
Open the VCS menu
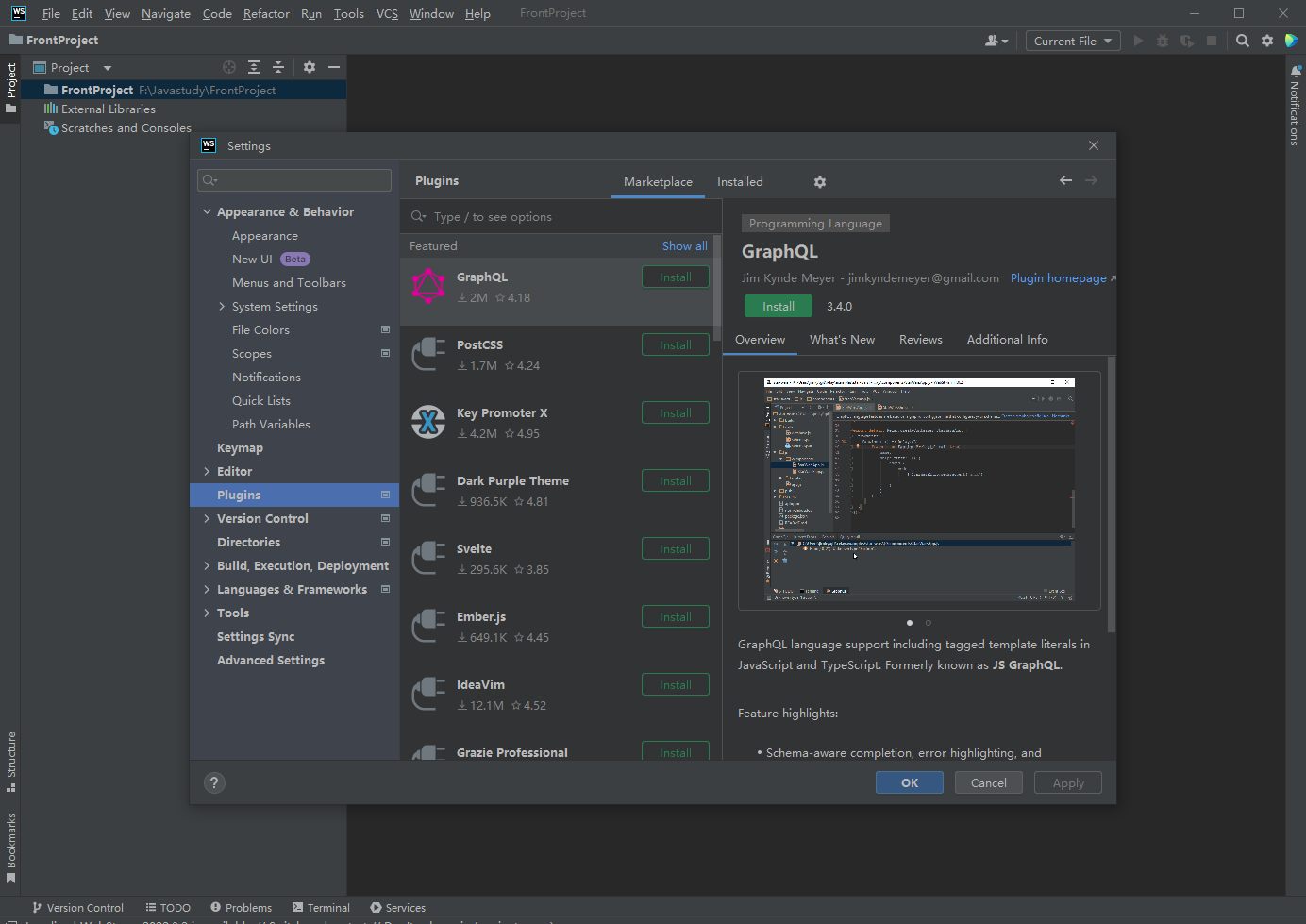(x=387, y=14)
